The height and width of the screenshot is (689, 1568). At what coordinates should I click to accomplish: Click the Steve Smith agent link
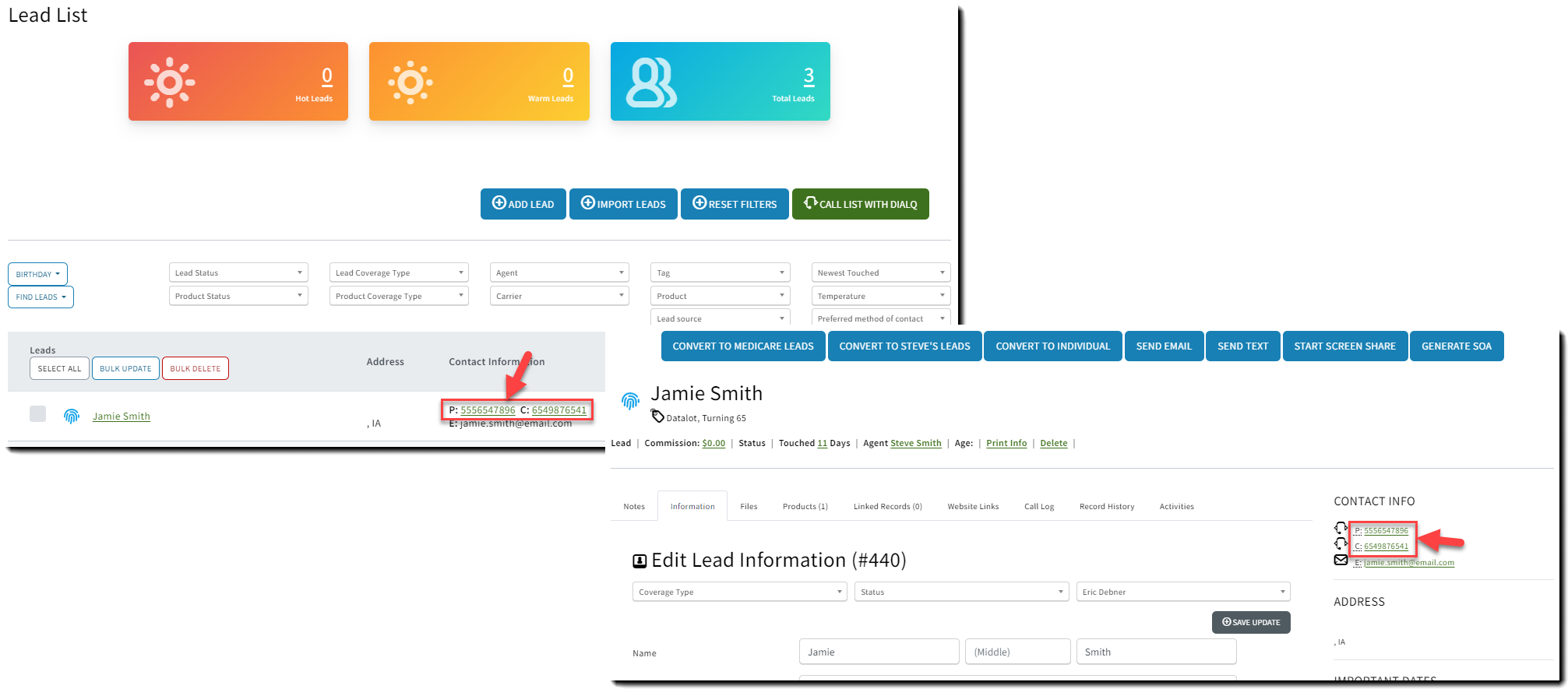[916, 443]
